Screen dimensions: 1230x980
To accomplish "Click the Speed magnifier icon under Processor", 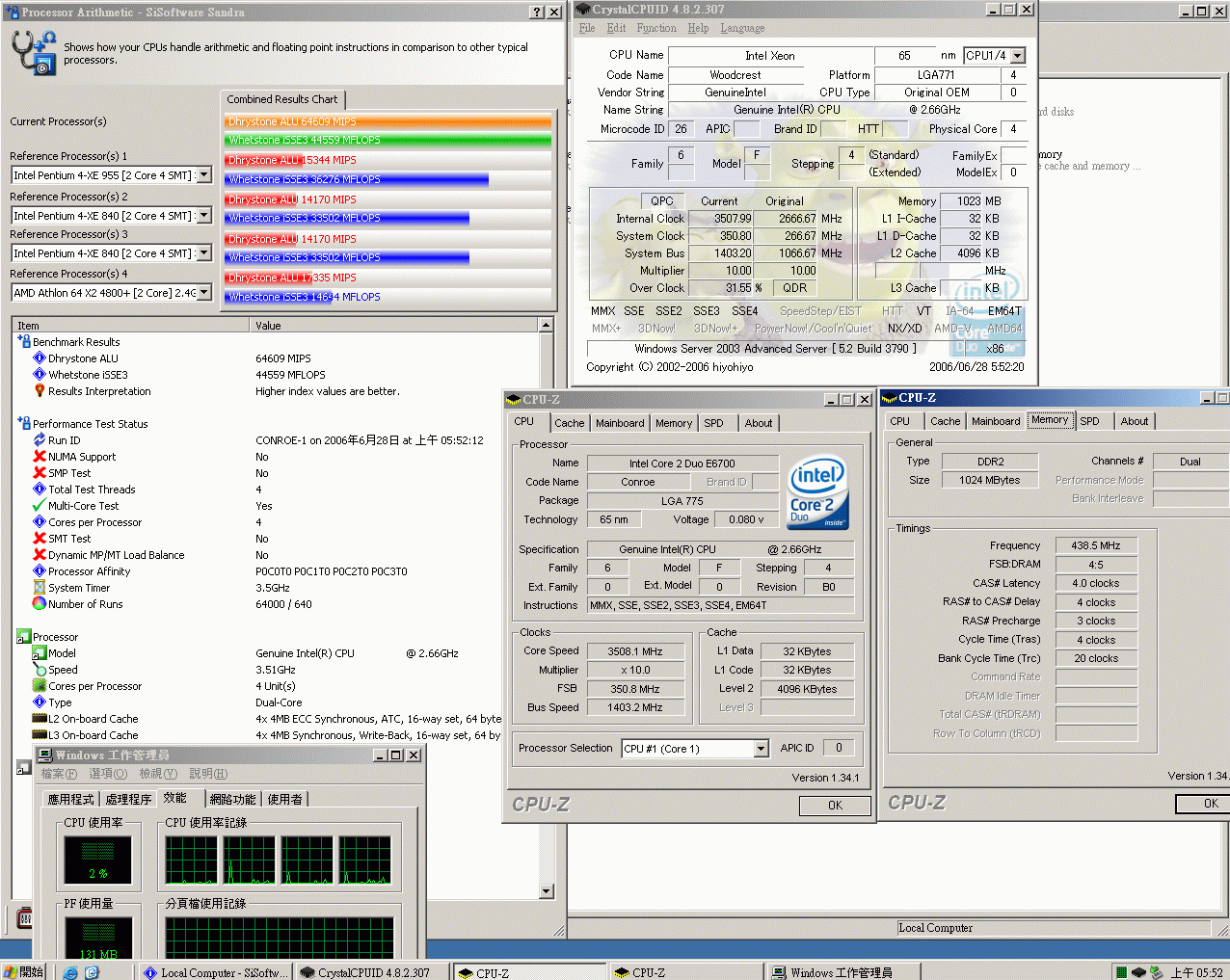I will [x=40, y=670].
